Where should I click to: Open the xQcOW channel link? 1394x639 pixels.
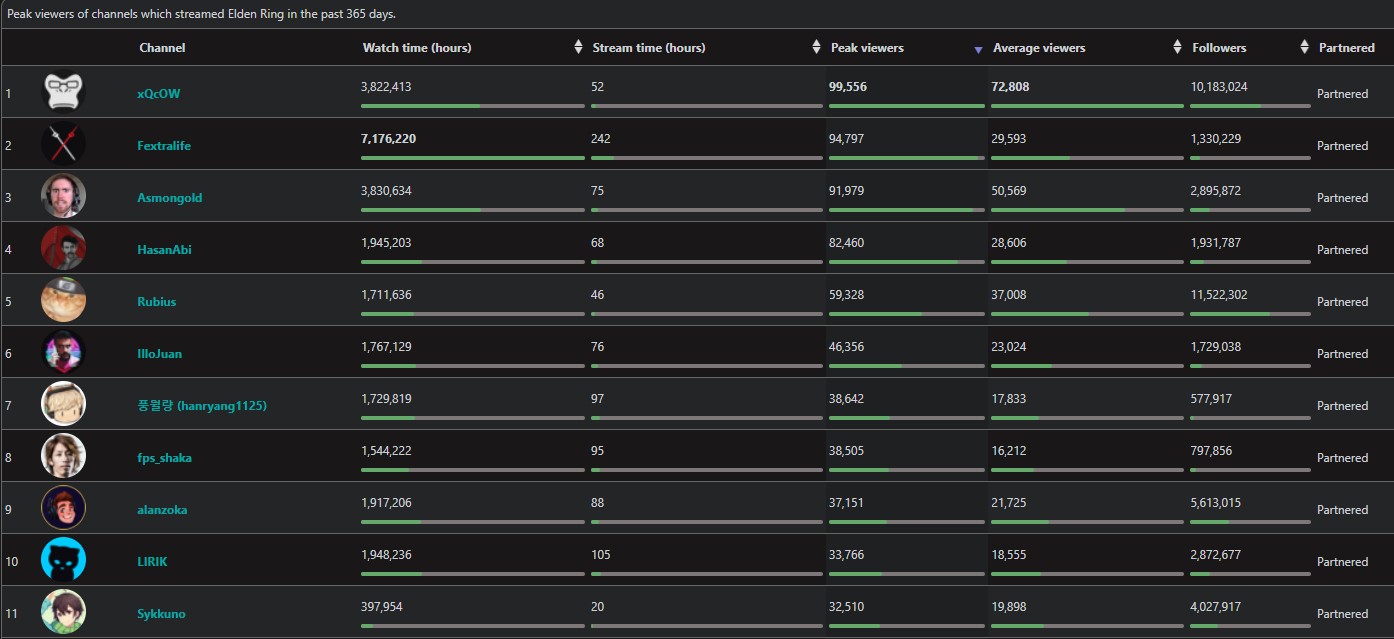(x=159, y=94)
